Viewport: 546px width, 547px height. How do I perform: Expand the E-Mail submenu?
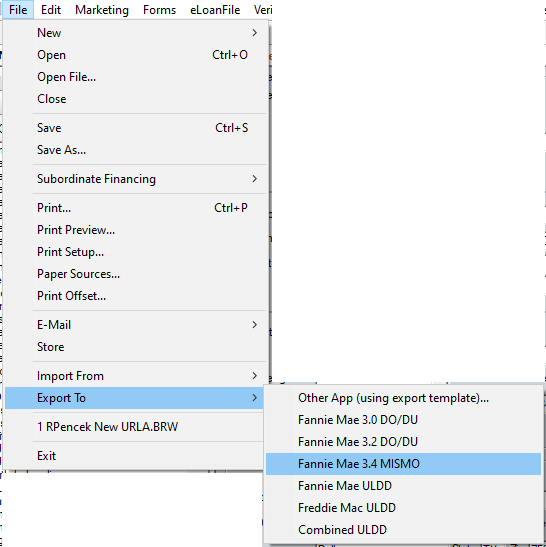[135, 325]
